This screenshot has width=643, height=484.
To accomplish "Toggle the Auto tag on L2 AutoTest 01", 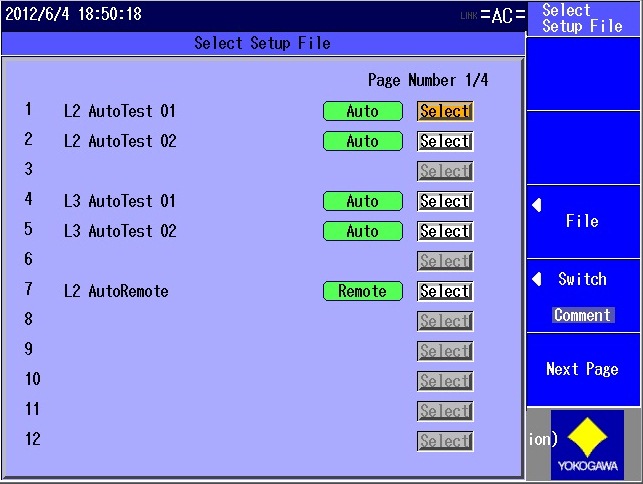I will (x=362, y=111).
